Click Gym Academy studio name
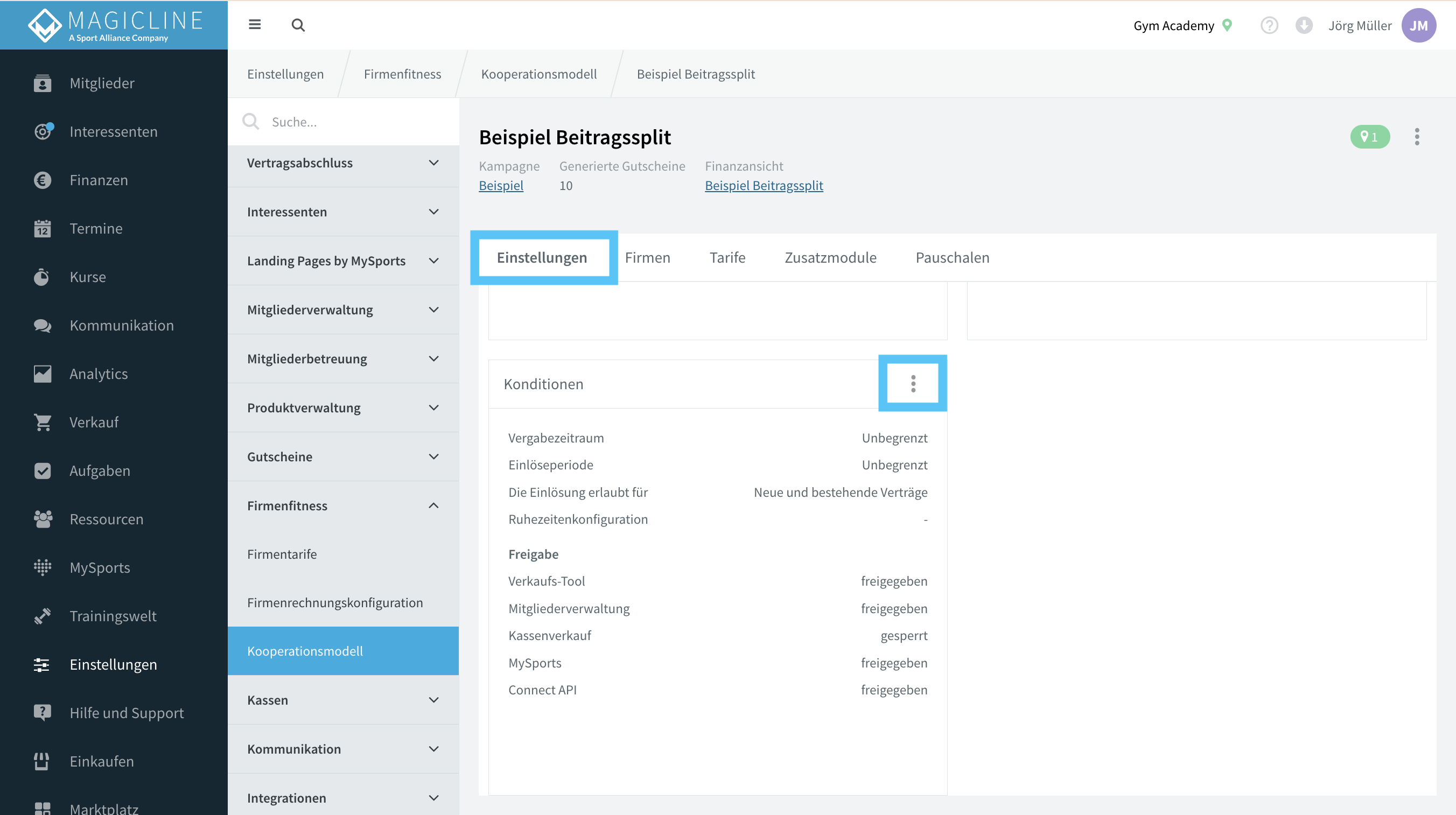This screenshot has height=815, width=1456. [1173, 25]
